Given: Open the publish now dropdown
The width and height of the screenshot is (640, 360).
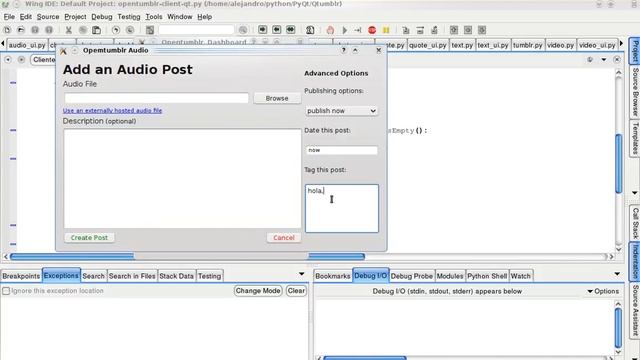Looking at the screenshot, I should pos(341,111).
